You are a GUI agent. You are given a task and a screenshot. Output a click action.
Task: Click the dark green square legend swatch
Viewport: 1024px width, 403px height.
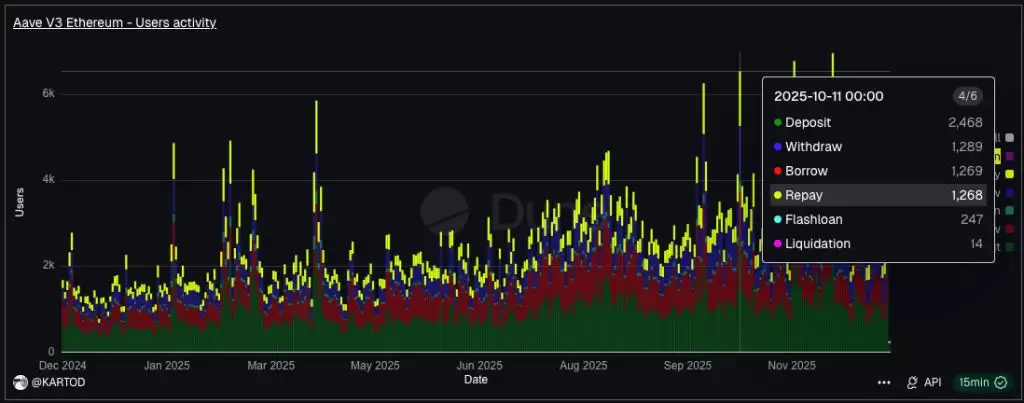pos(1009,246)
